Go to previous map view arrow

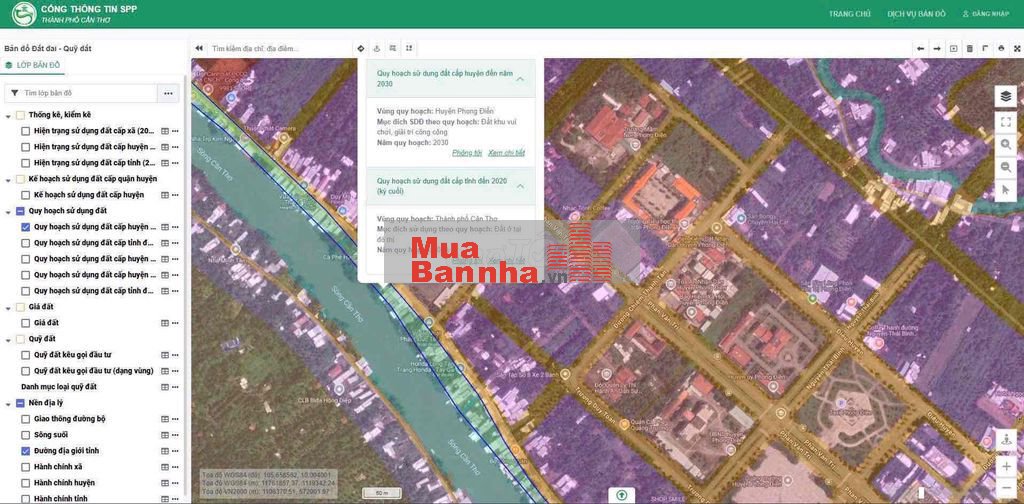click(x=921, y=48)
